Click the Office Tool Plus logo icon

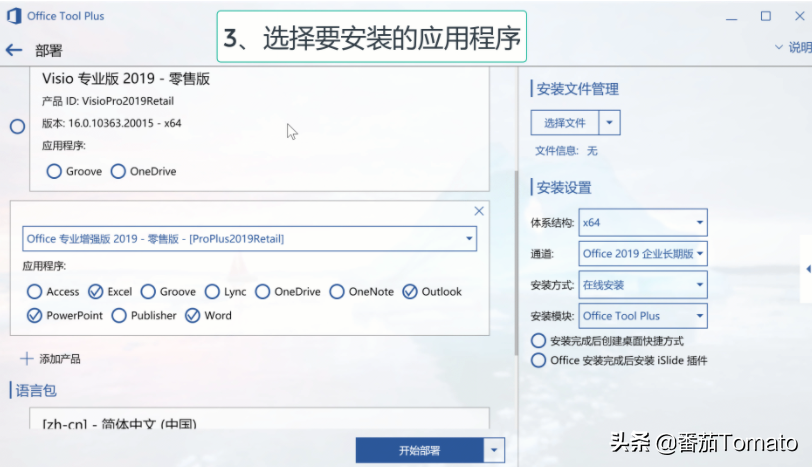pos(14,16)
